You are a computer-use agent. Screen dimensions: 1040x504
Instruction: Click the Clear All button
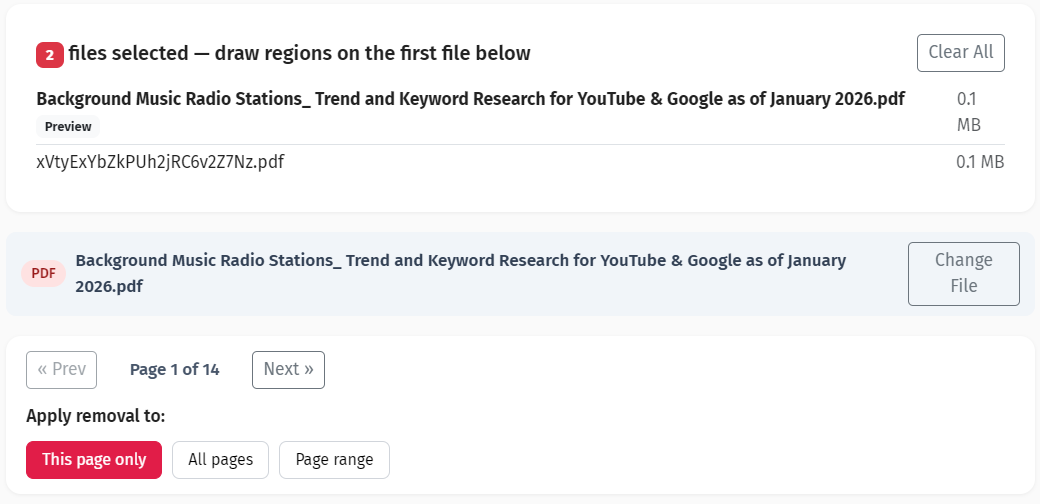point(960,53)
